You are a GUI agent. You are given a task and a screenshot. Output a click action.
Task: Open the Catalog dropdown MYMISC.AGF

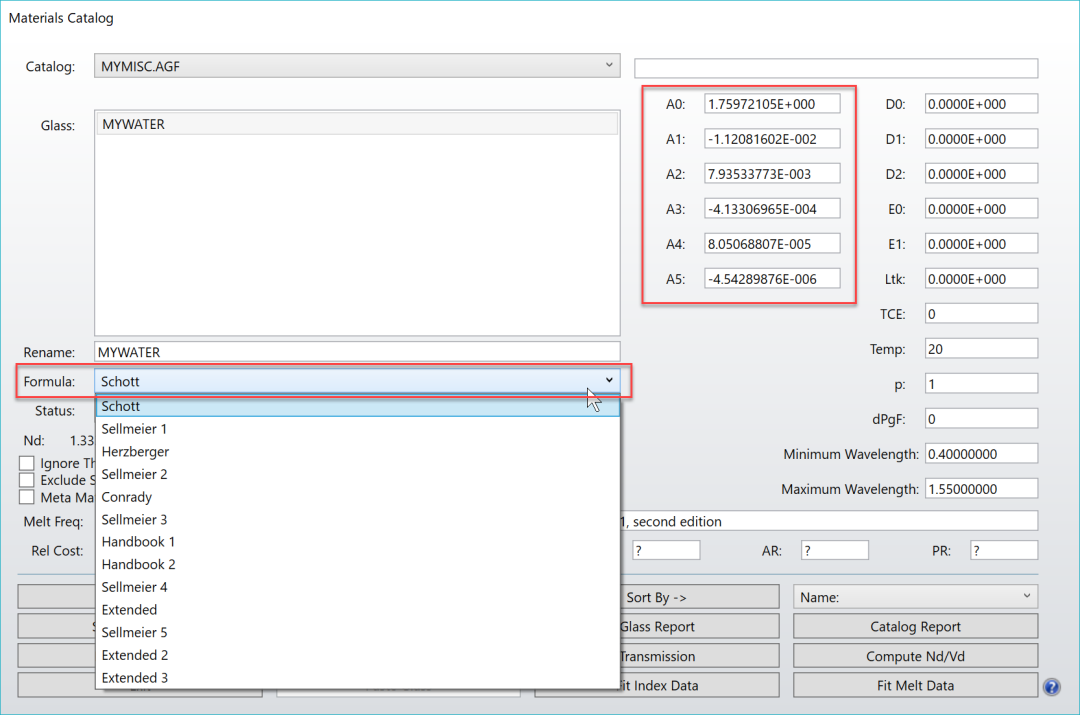[x=357, y=66]
